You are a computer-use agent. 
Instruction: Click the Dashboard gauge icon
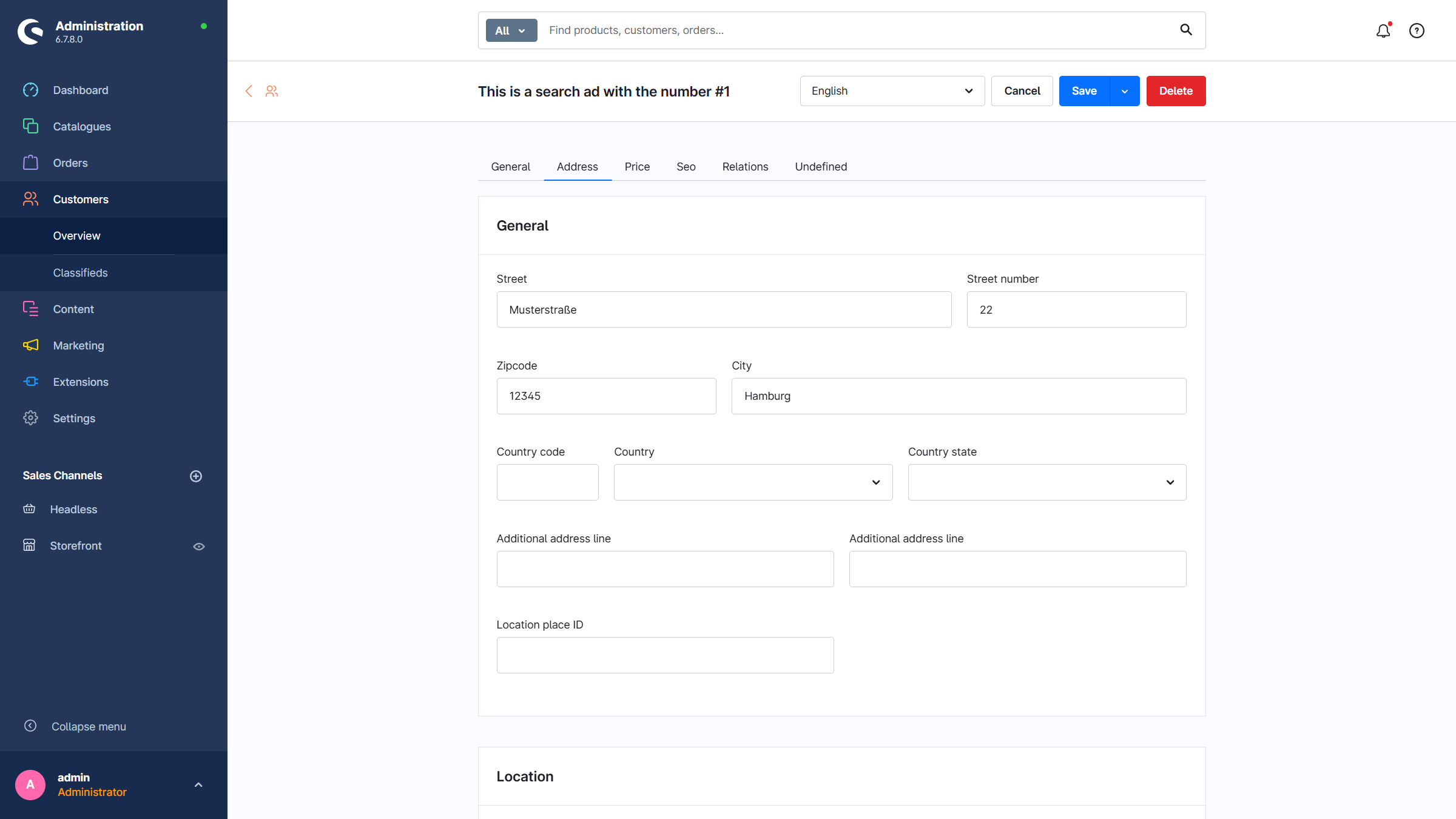click(x=30, y=90)
